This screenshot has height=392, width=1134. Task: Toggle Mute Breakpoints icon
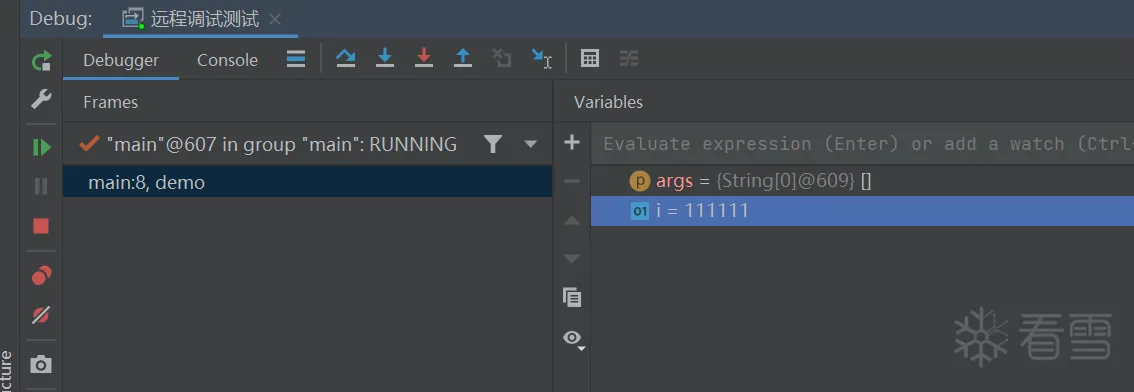(41, 315)
